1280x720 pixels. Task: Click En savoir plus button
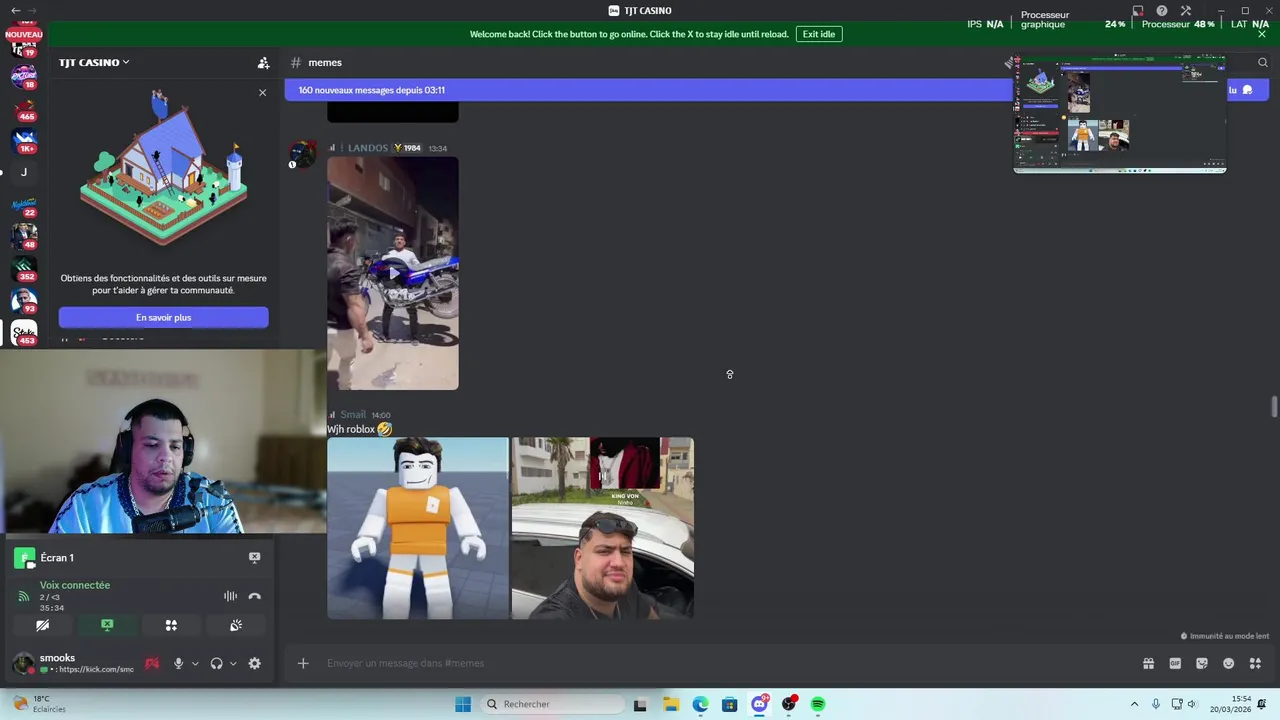point(163,317)
